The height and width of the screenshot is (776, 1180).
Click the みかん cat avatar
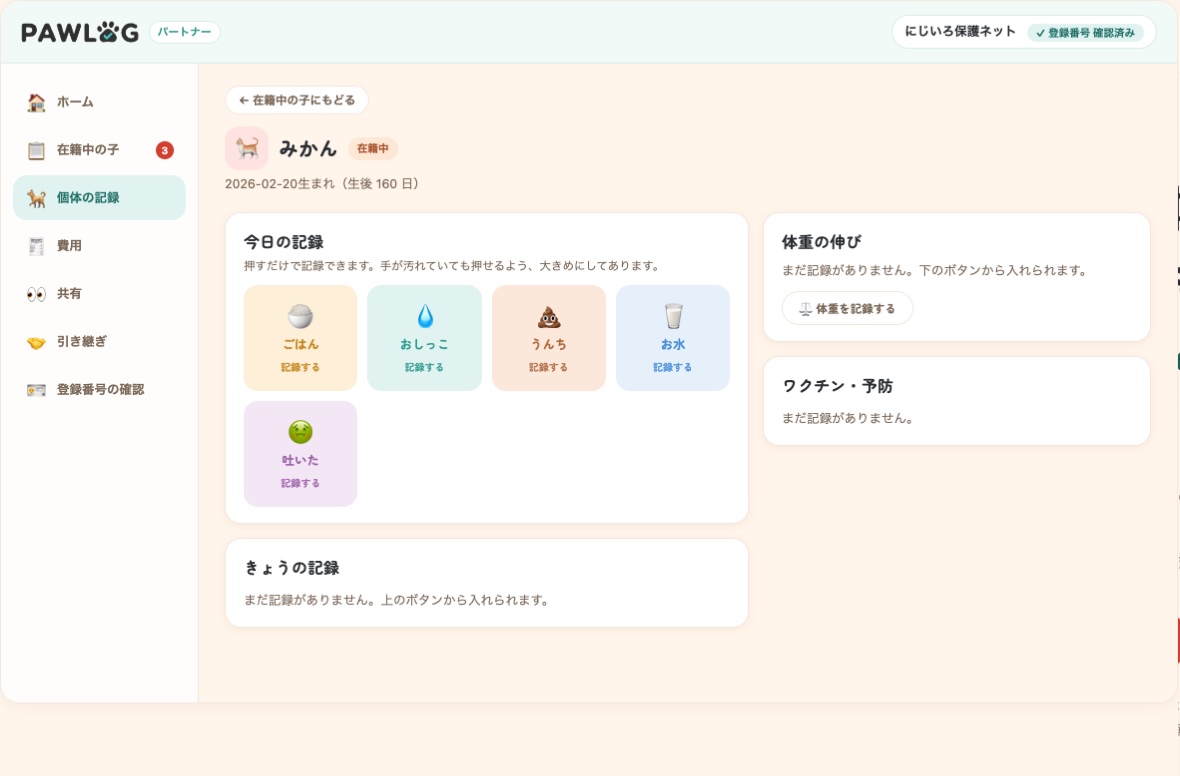(247, 148)
